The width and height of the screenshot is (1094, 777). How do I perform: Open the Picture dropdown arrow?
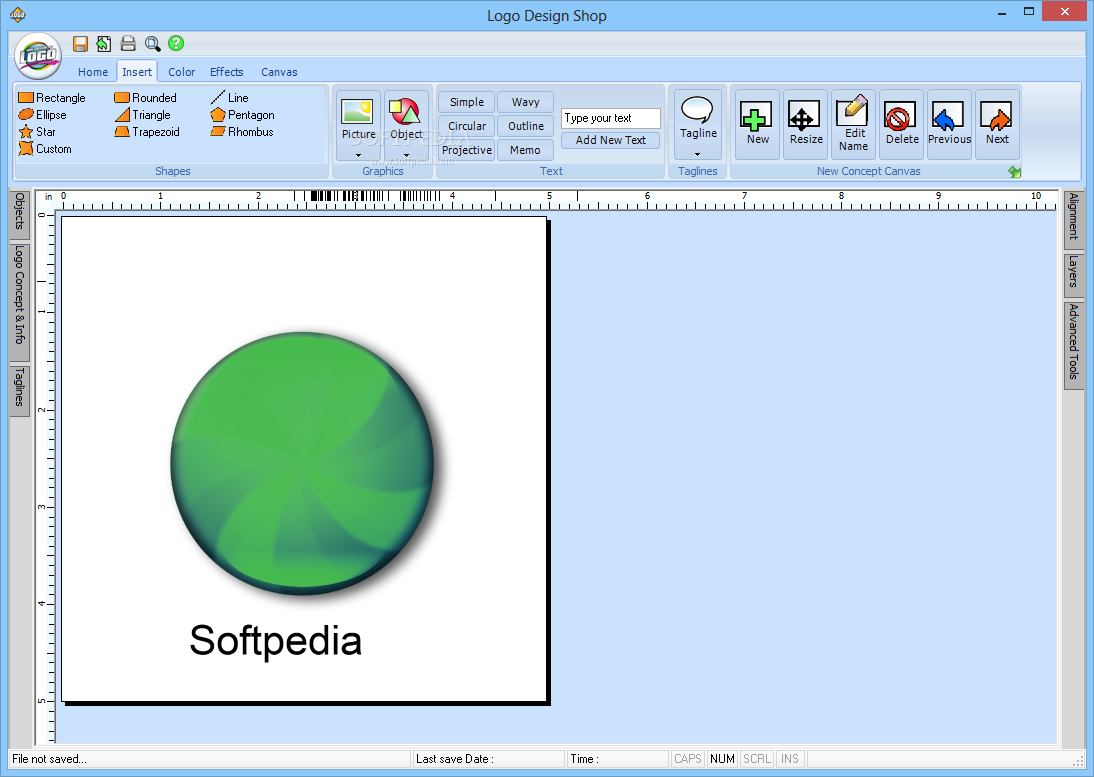(x=359, y=155)
